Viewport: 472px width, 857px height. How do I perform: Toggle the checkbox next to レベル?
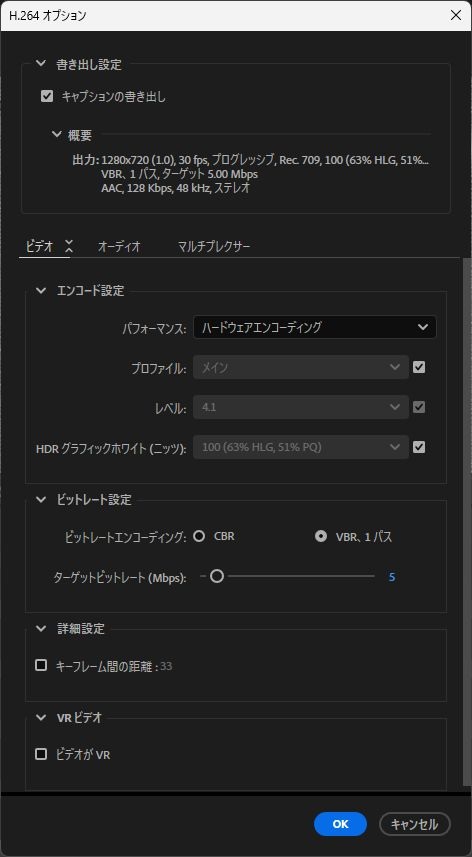(x=419, y=407)
